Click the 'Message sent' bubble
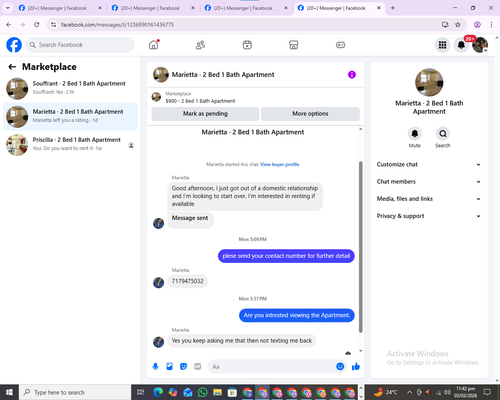The image size is (500, 400). pyautogui.click(x=190, y=220)
